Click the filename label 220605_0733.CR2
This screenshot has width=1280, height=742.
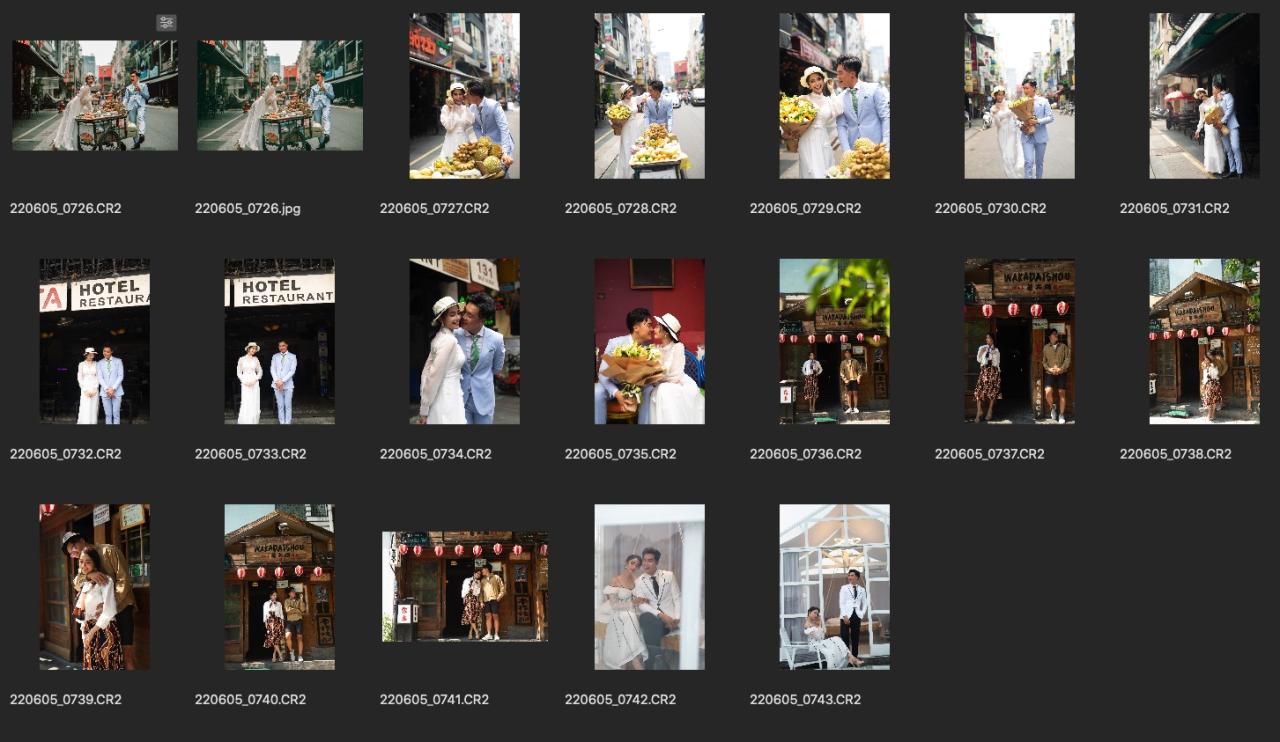pyautogui.click(x=250, y=454)
